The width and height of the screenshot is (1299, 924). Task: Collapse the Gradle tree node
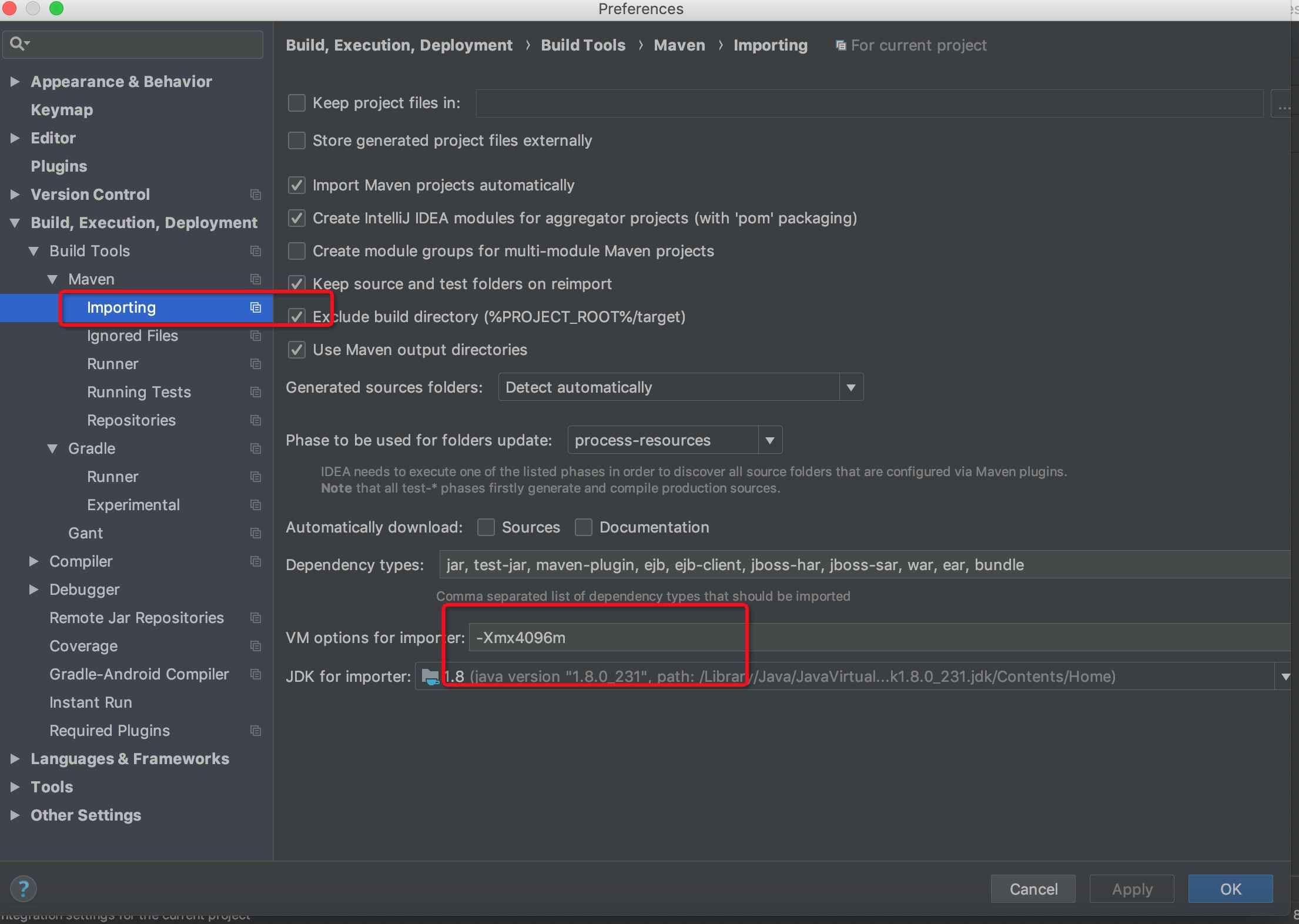click(x=52, y=448)
